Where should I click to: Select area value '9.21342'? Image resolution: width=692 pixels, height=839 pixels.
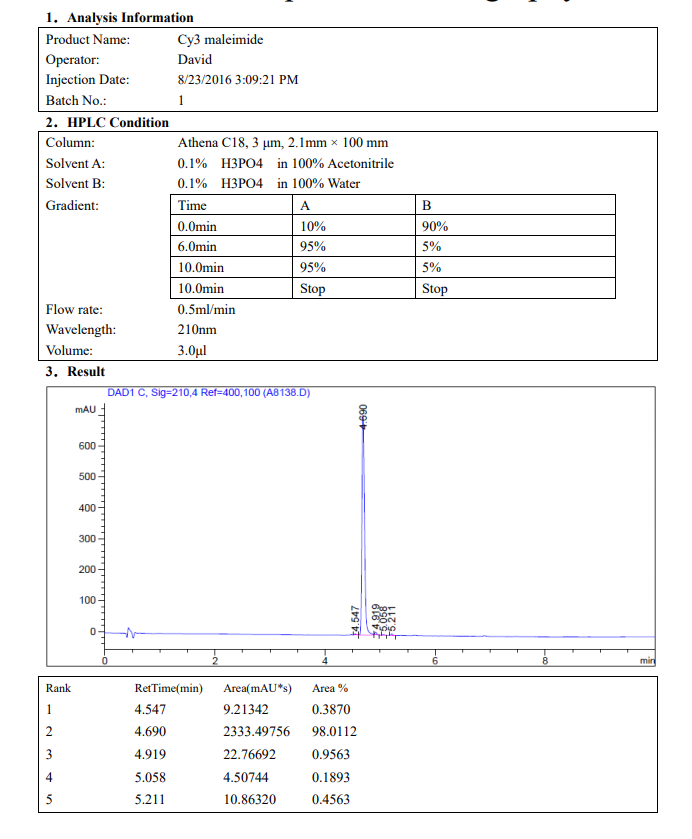[x=246, y=710]
